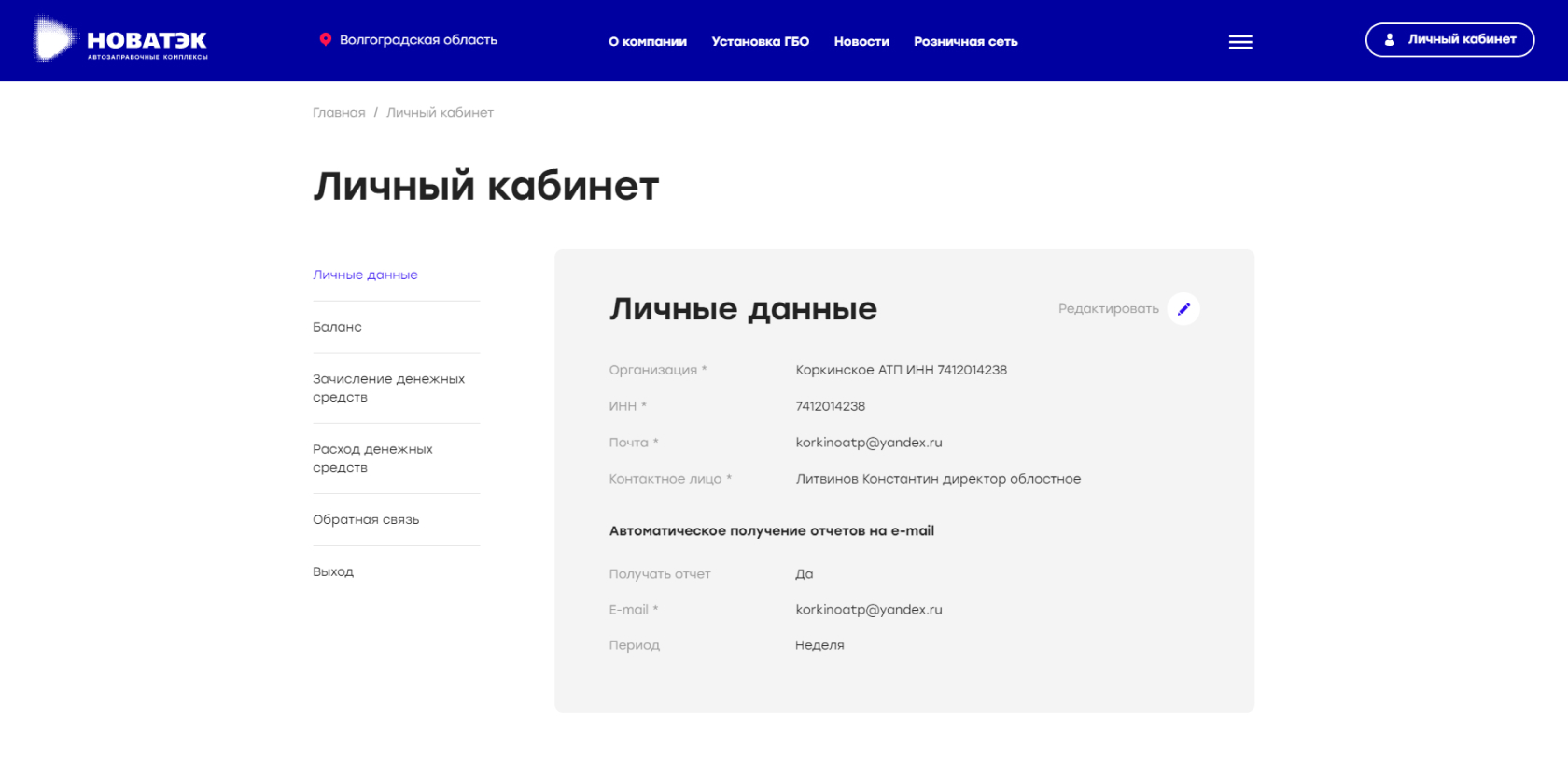This screenshot has width=1568, height=776.
Task: Click the Novatek logo icon
Action: click(x=54, y=40)
